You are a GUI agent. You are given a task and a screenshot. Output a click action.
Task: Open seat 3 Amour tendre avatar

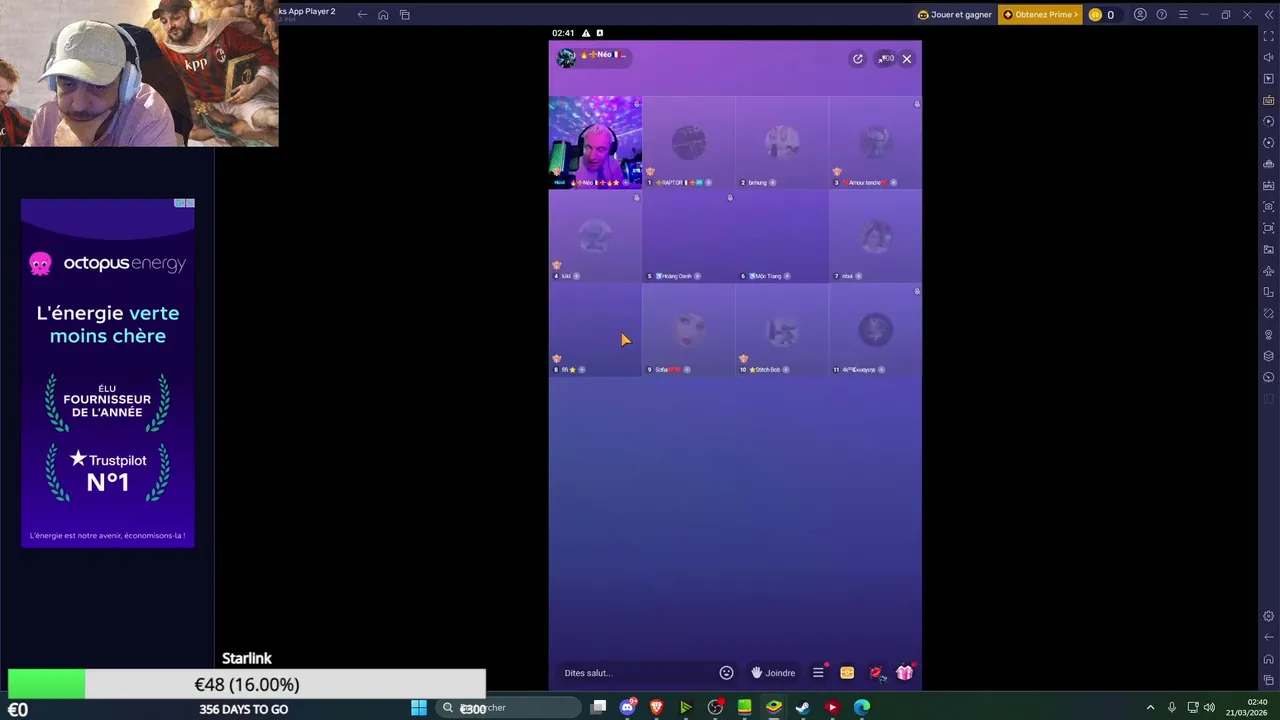[x=875, y=142]
